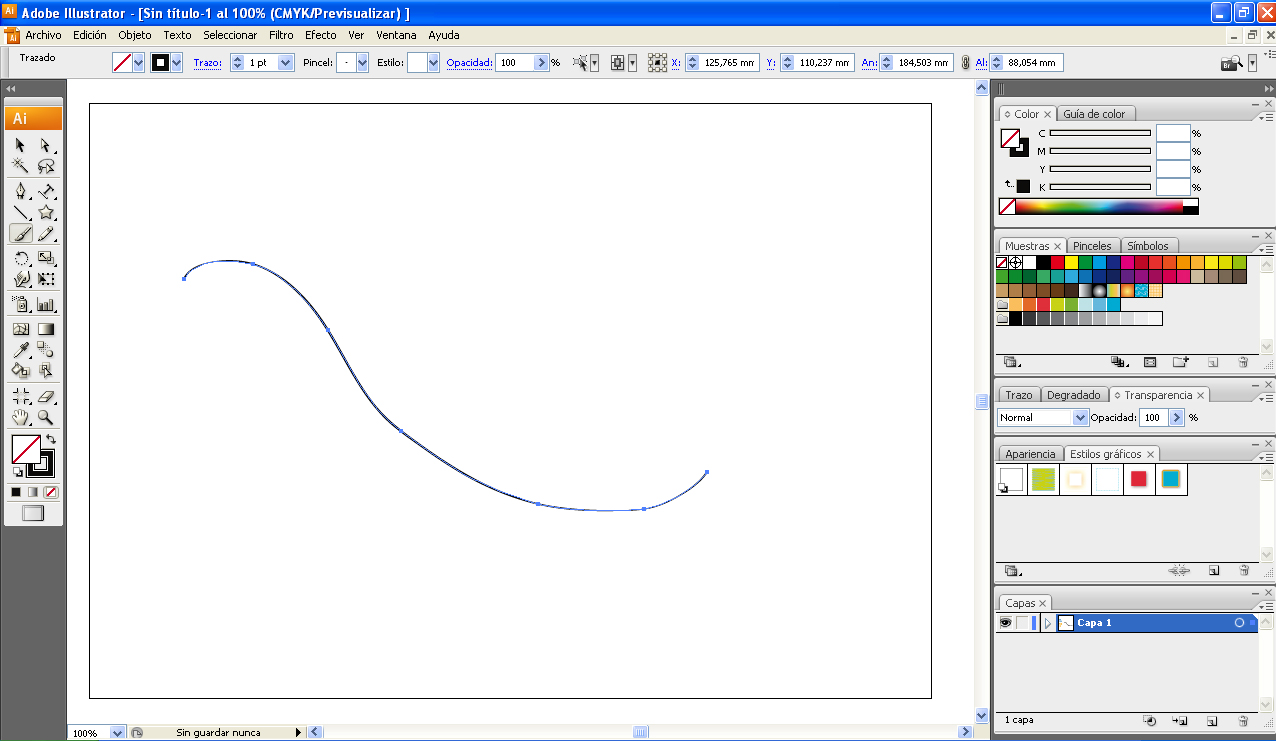The height and width of the screenshot is (741, 1276).
Task: Hide Capa 1 with its eye toggle
Action: click(1006, 623)
